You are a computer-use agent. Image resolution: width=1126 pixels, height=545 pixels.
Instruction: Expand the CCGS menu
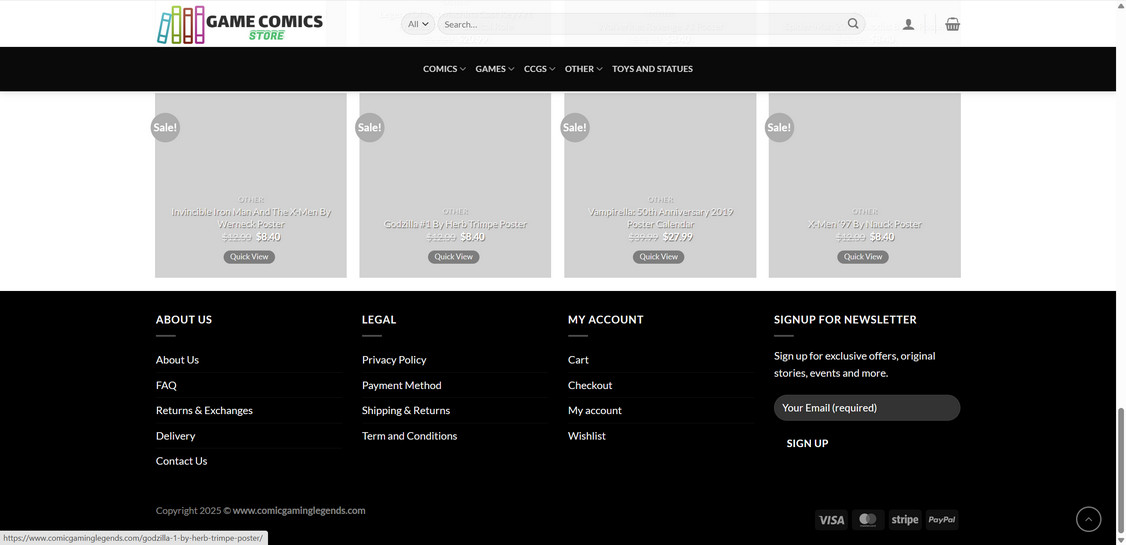point(539,69)
